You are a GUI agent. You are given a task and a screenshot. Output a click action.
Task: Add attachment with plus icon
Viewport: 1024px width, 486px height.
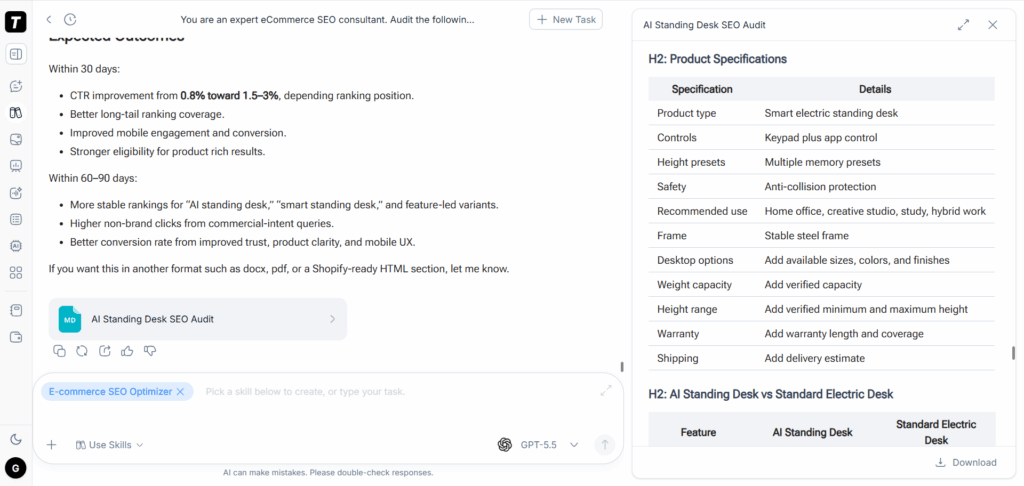click(x=52, y=445)
